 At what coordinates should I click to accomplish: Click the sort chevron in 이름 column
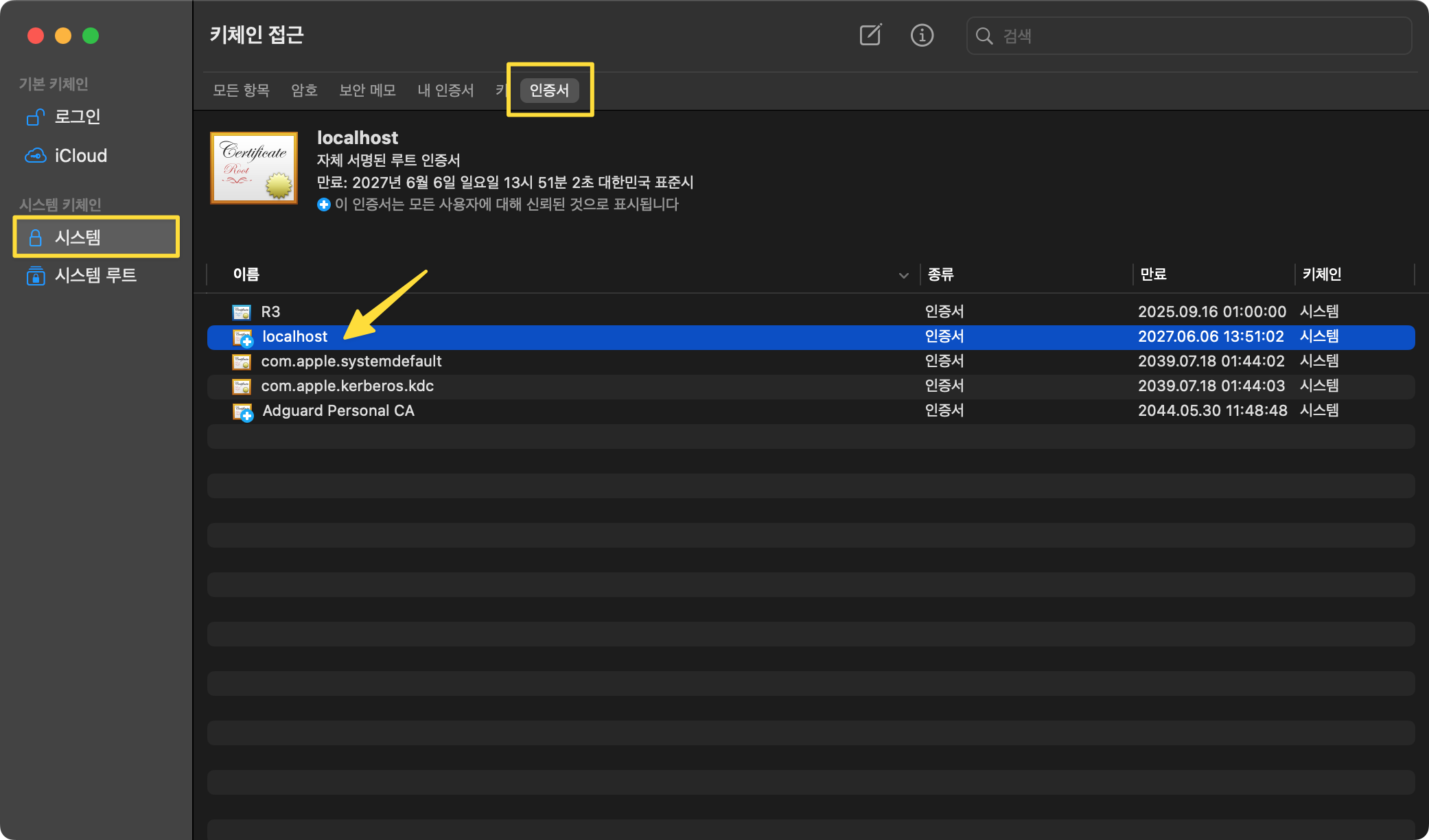[x=903, y=275]
